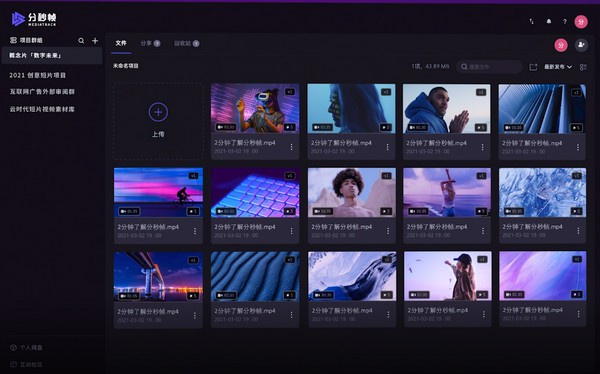Open the curly-haired man video thumbnail

[x=352, y=193]
